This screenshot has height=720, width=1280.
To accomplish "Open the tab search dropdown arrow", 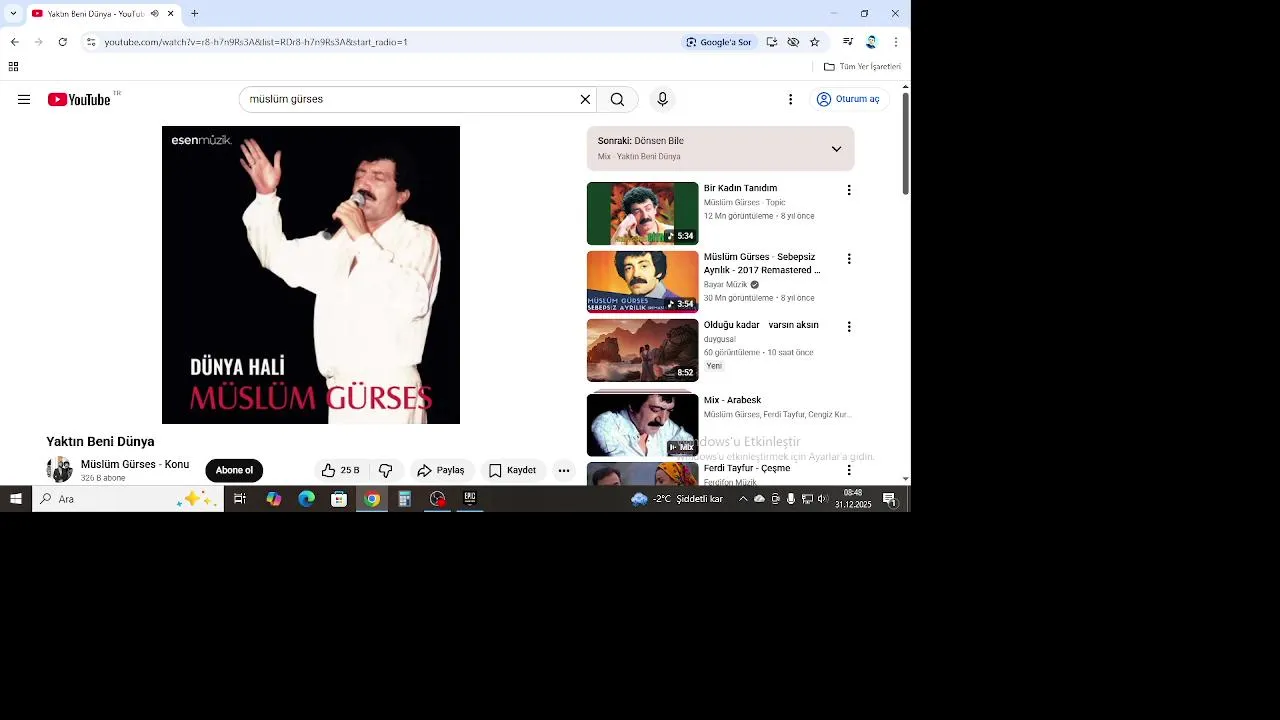I will [x=13, y=14].
